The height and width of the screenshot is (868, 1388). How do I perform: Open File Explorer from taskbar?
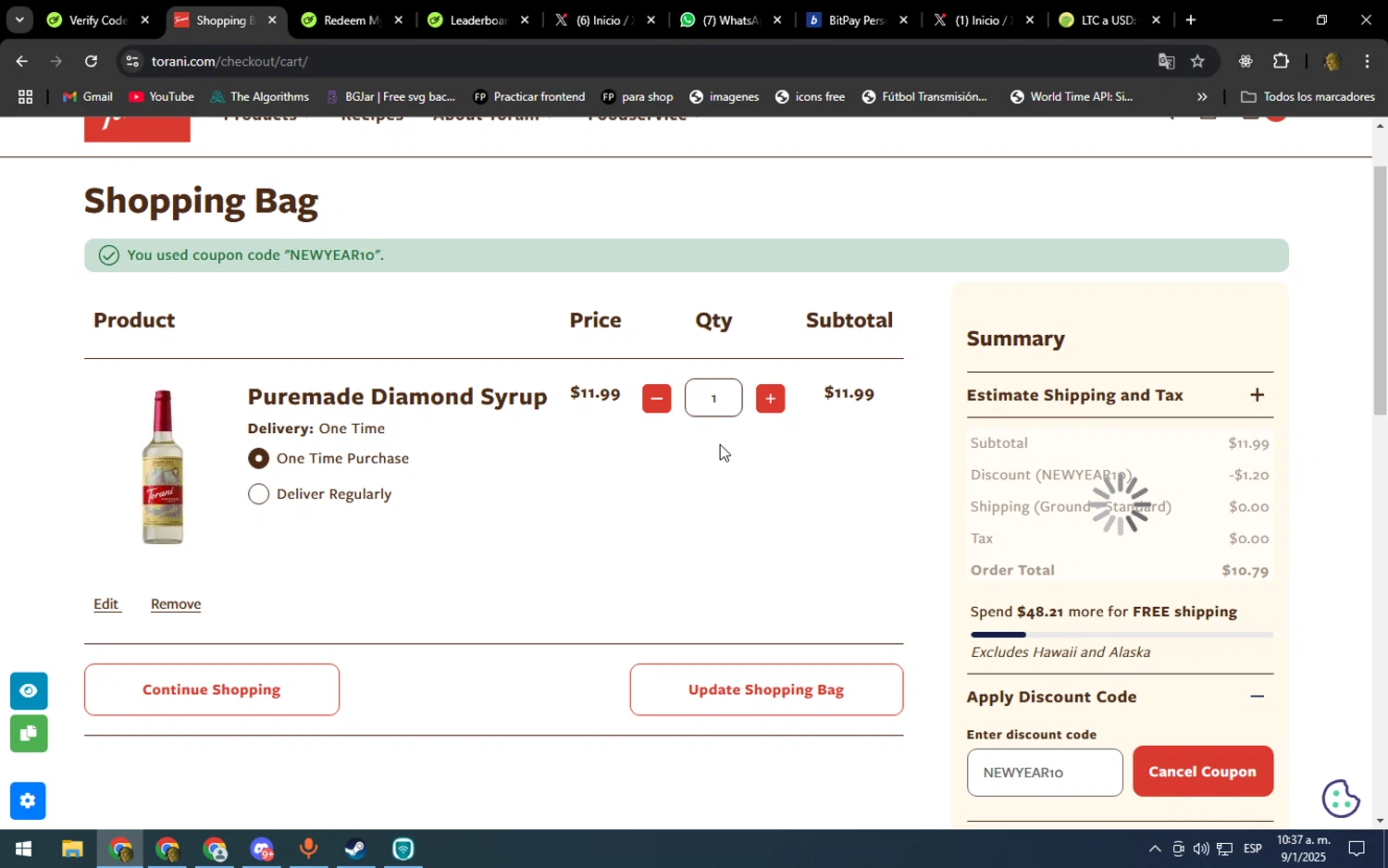coord(72,849)
